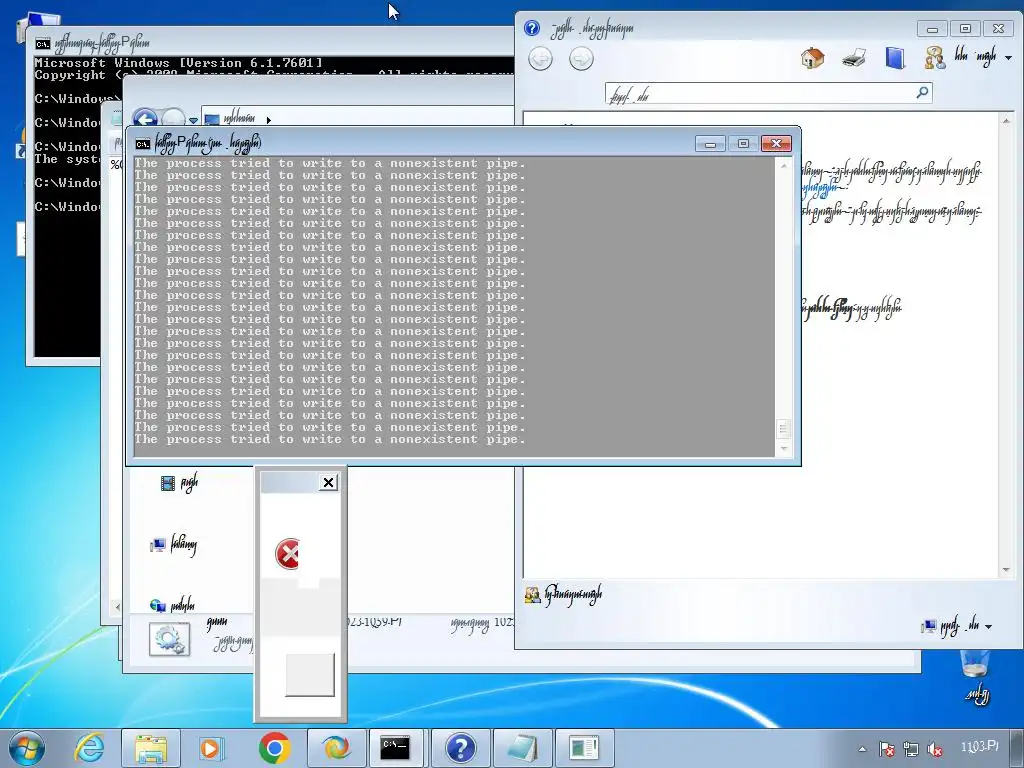1024x768 pixels.
Task: Launch Internet Explorer from taskbar
Action: (88, 748)
